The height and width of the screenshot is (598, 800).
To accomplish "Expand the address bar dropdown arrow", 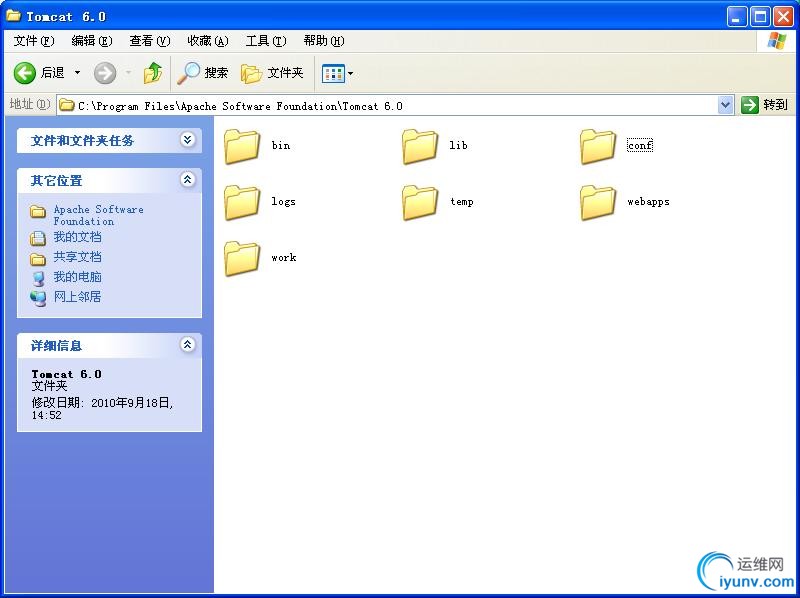I will [726, 105].
